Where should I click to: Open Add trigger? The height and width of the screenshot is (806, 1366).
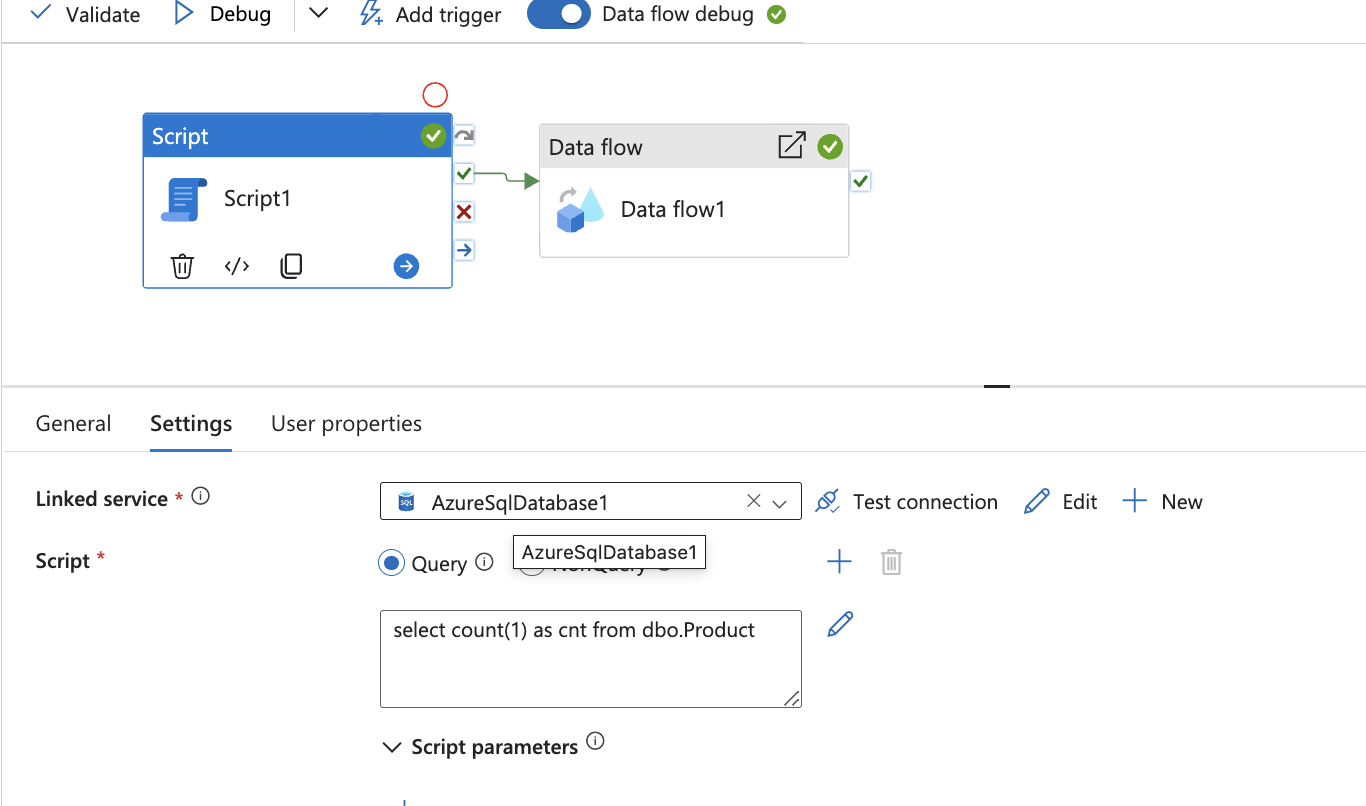(x=430, y=15)
